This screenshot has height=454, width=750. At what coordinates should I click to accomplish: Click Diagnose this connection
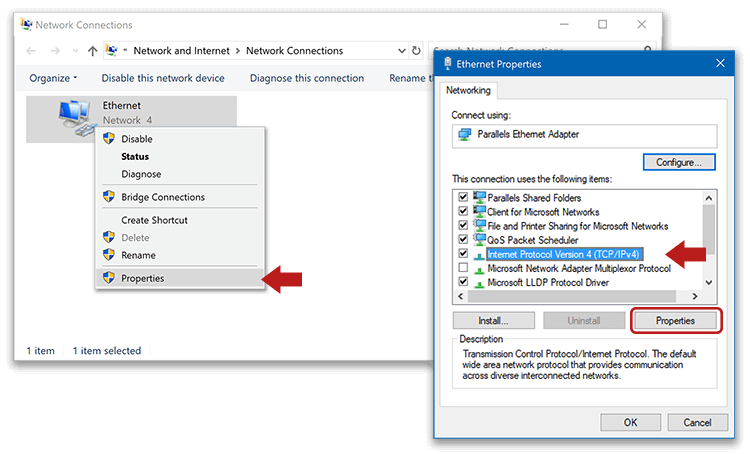tap(307, 78)
